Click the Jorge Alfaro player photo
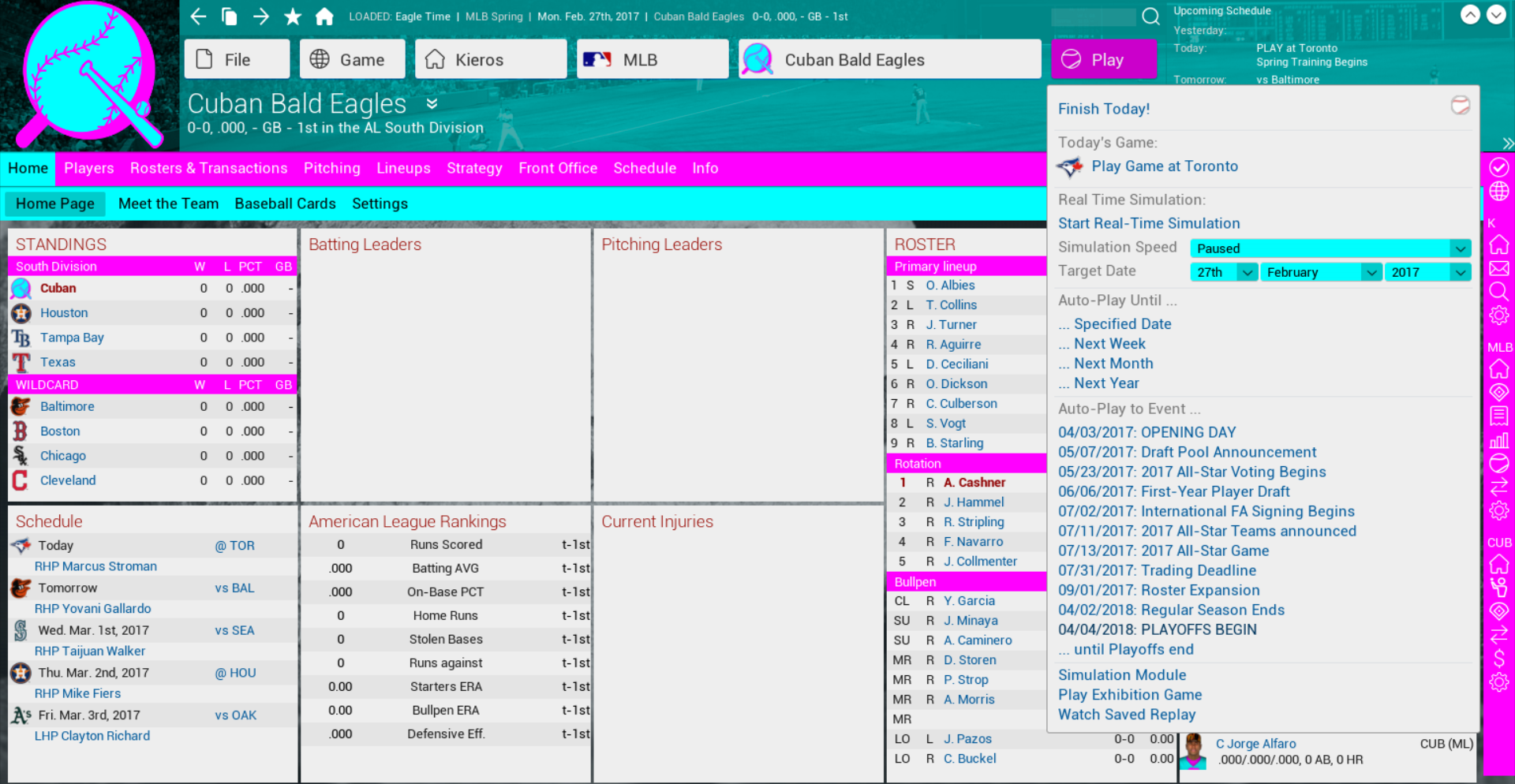This screenshot has height=784, width=1515. [x=1194, y=752]
